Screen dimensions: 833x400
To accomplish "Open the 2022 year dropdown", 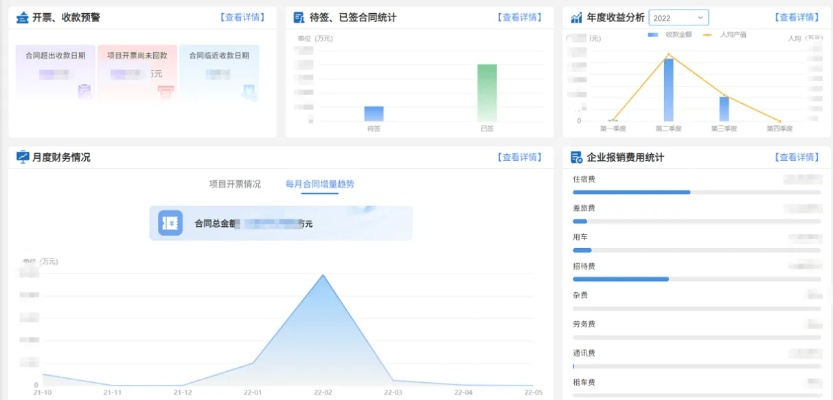I will 678,17.
